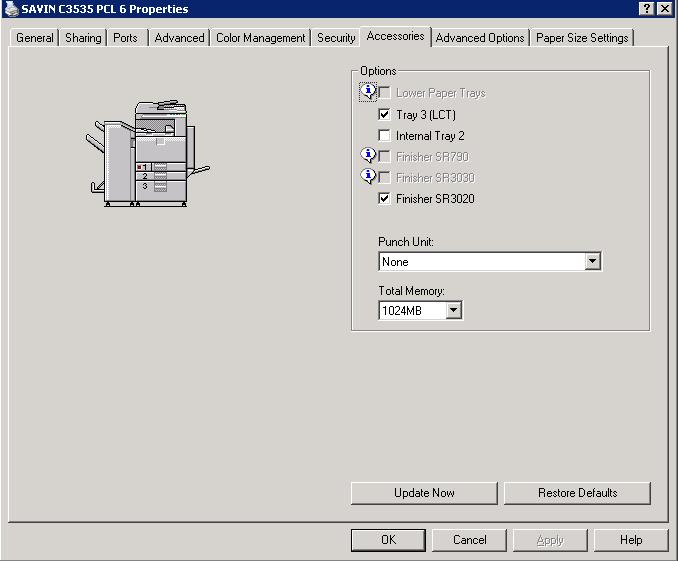Click the Internal Tray 2 label
Image resolution: width=678 pixels, height=561 pixels.
tap(430, 136)
